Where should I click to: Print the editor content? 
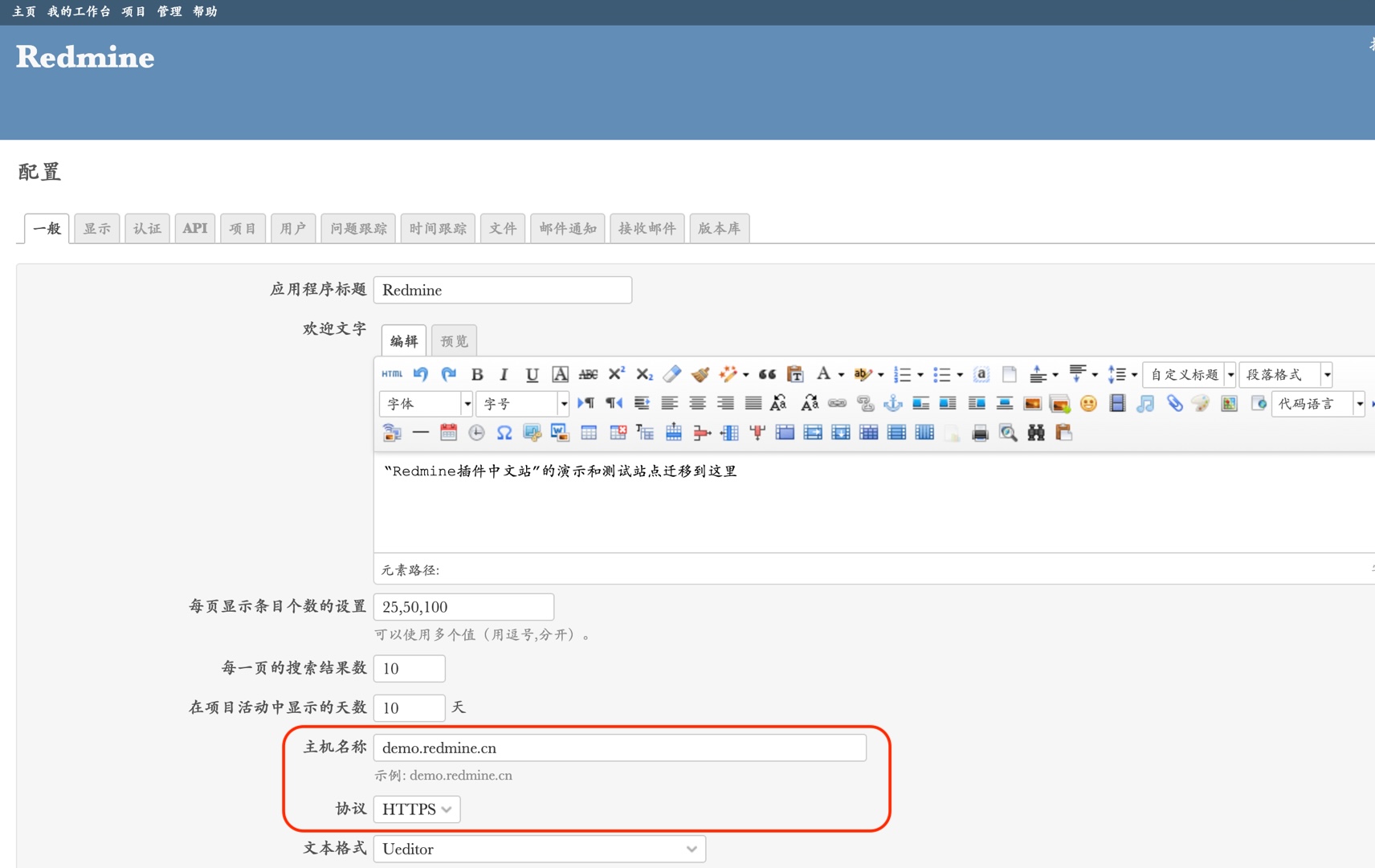coord(980,433)
